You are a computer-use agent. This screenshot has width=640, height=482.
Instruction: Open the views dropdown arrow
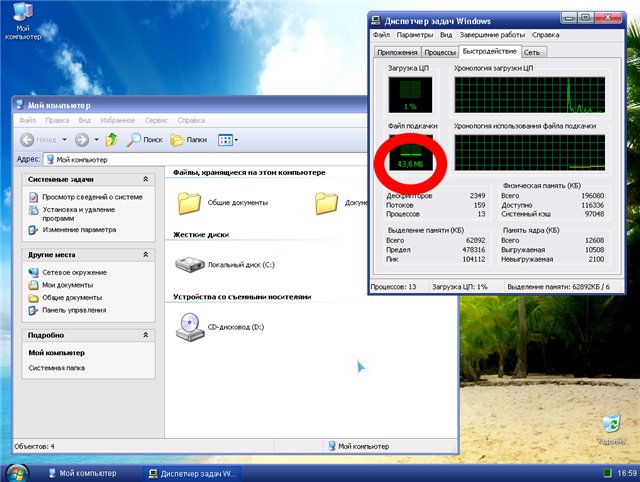pyautogui.click(x=236, y=140)
